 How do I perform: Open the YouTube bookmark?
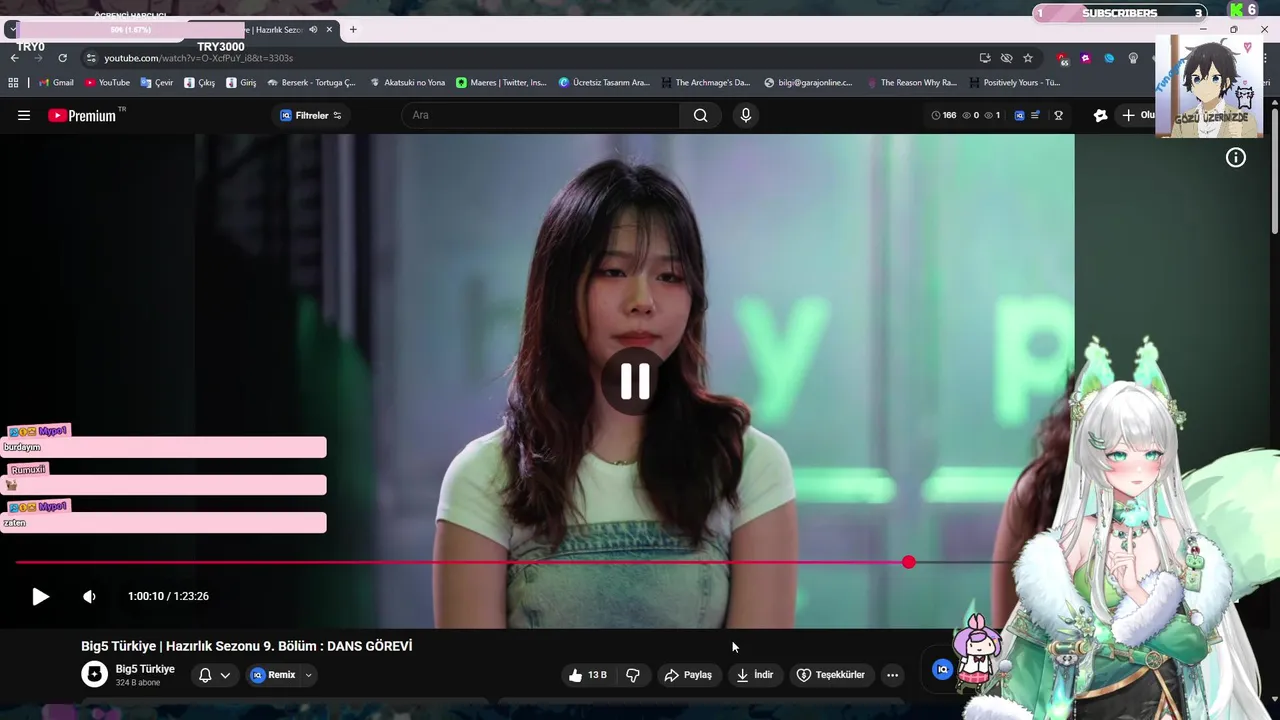107,83
